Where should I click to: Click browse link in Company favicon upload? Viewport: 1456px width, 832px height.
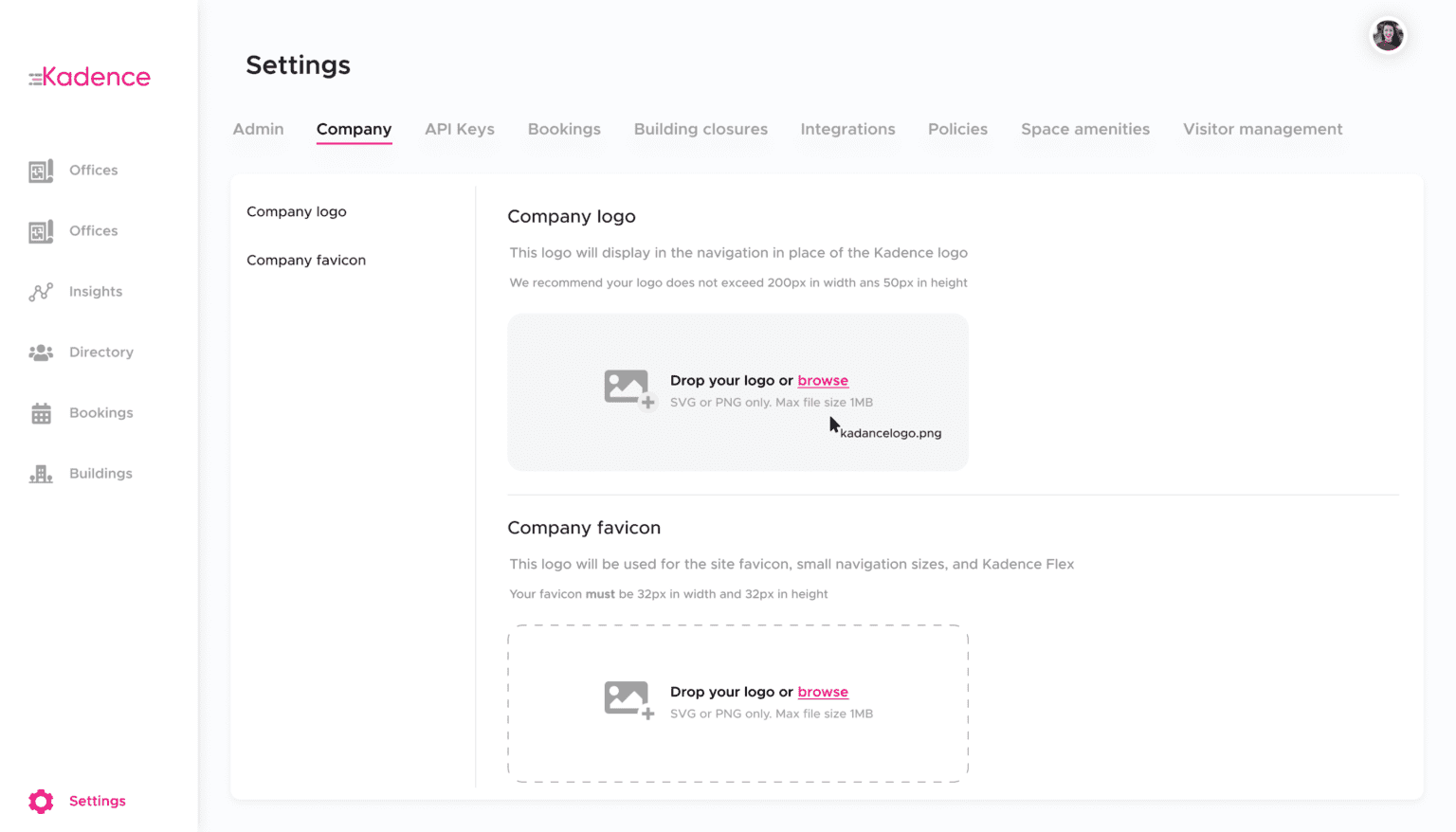tap(823, 693)
